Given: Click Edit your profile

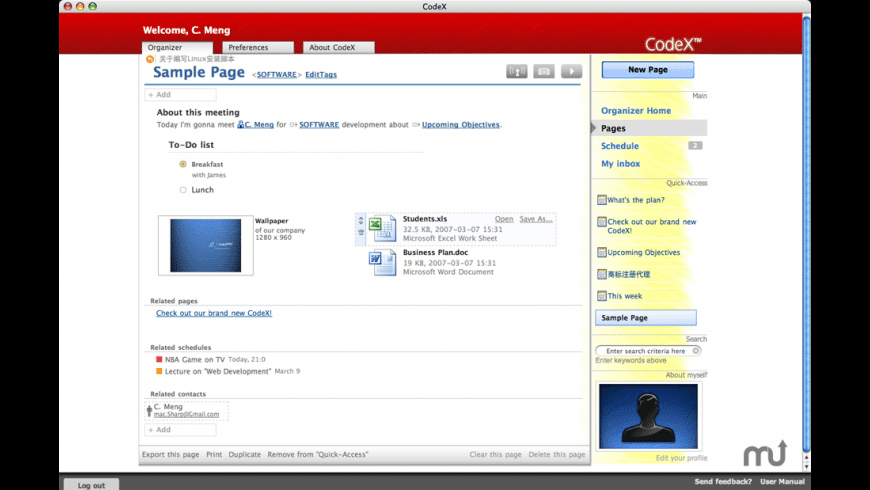Looking at the screenshot, I should 681,458.
